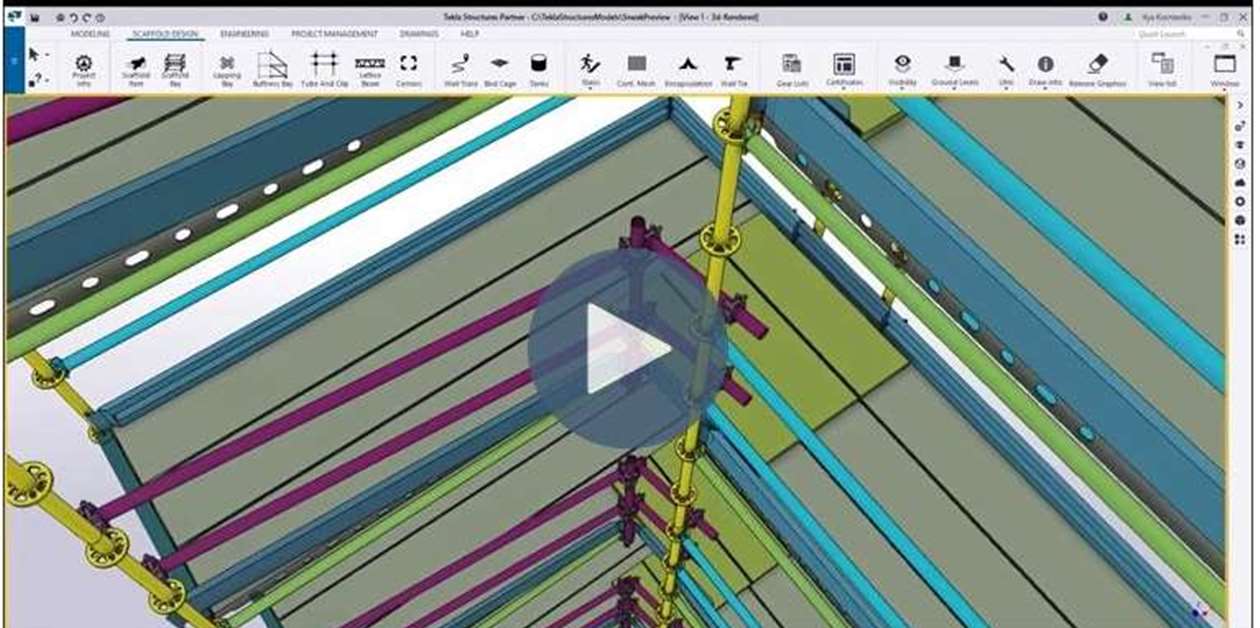Image resolution: width=1260 pixels, height=628 pixels.
Task: Open the Ground Levels tool
Action: (x=954, y=70)
